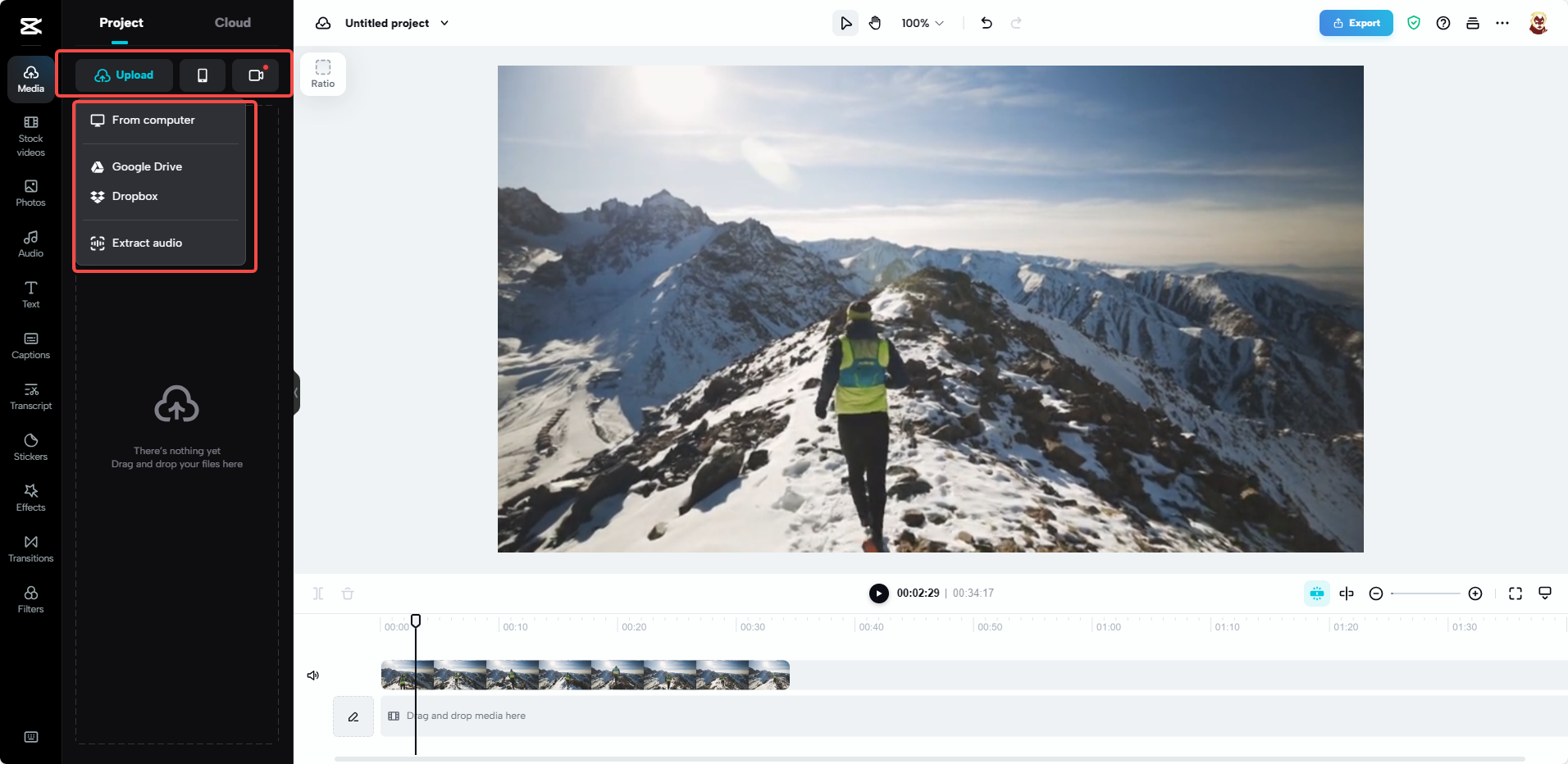Select the pointer select tool
This screenshot has width=1568, height=764.
[x=846, y=23]
